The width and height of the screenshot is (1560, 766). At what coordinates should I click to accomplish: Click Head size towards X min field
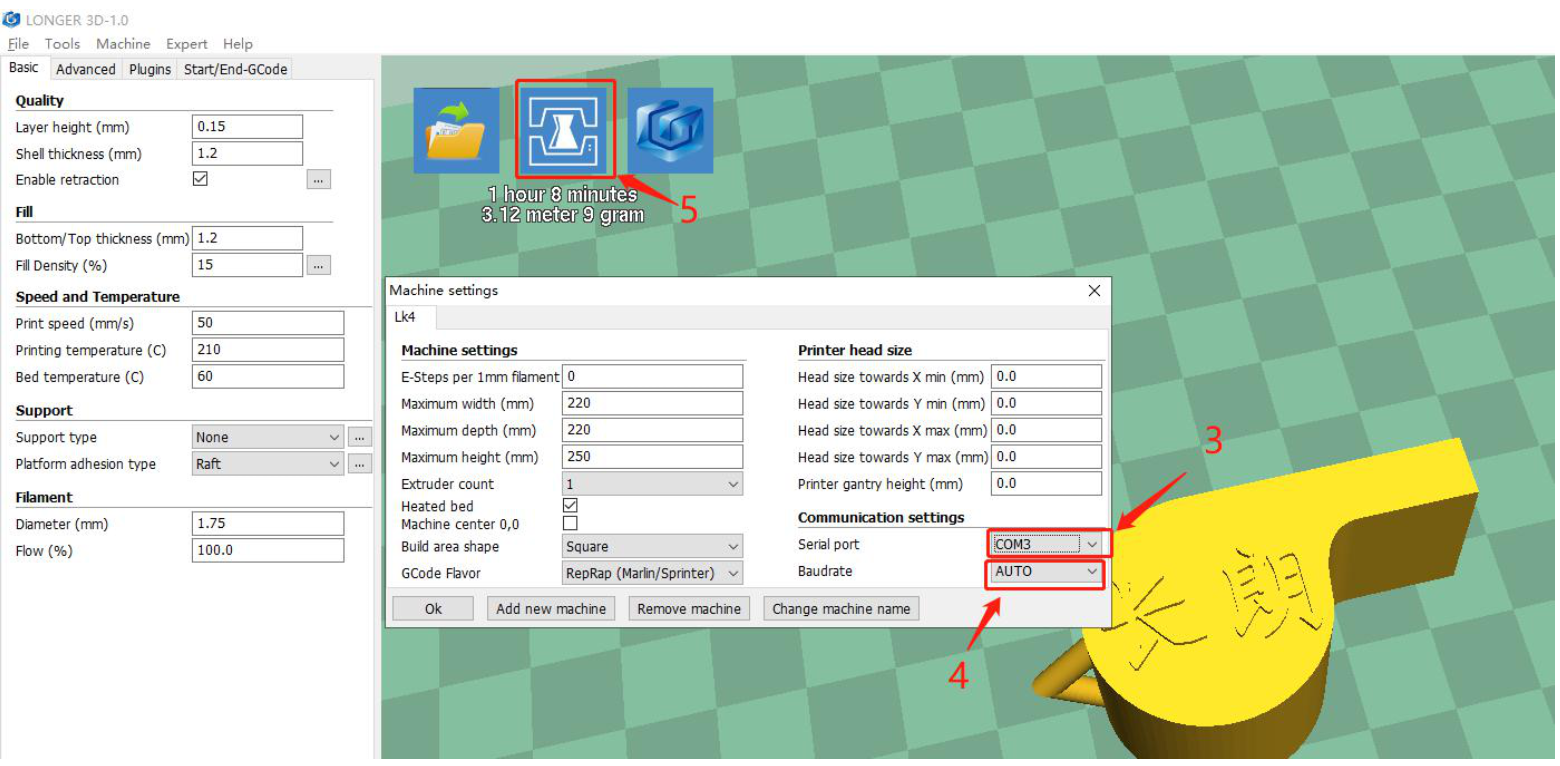coord(1046,377)
